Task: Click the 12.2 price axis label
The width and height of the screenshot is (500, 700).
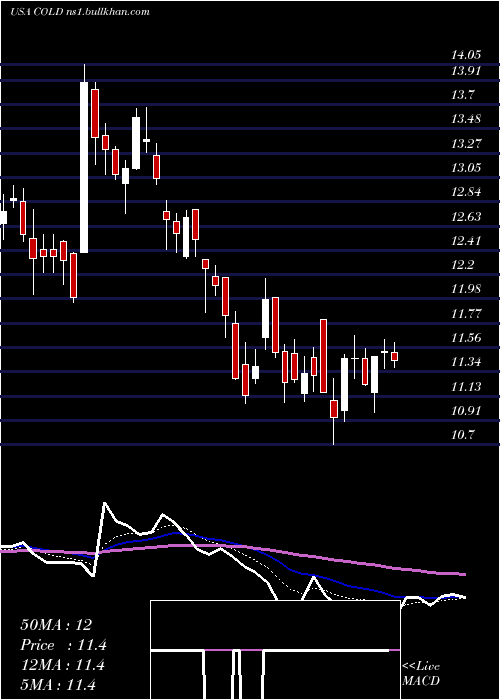Action: (x=462, y=265)
